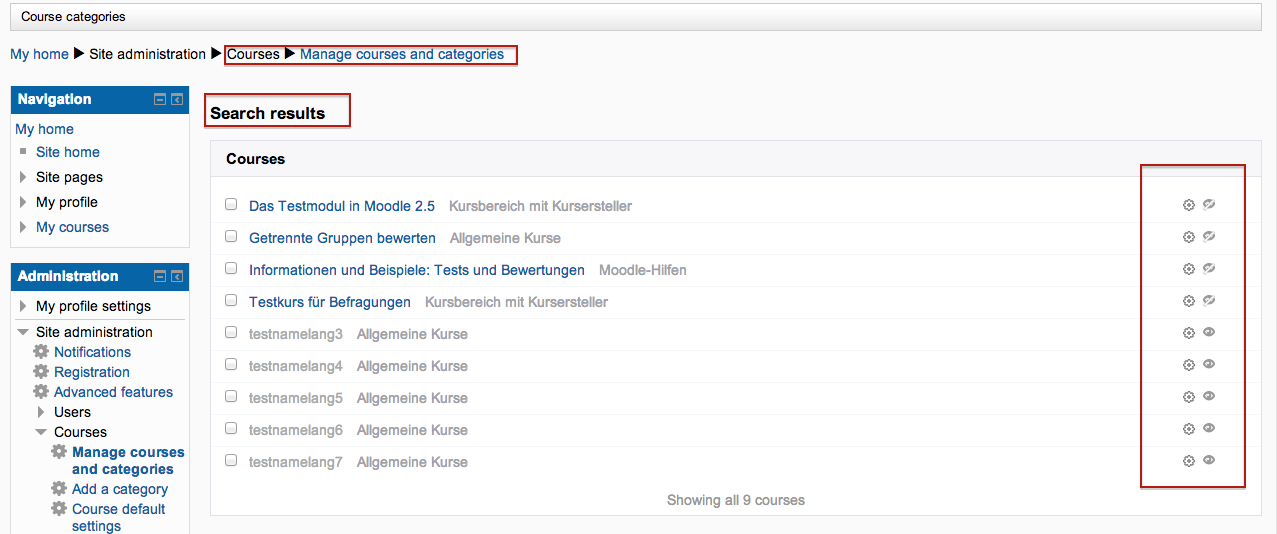This screenshot has width=1277, height=534.
Task: Open Registration in Site administration
Action: pyautogui.click(x=92, y=372)
